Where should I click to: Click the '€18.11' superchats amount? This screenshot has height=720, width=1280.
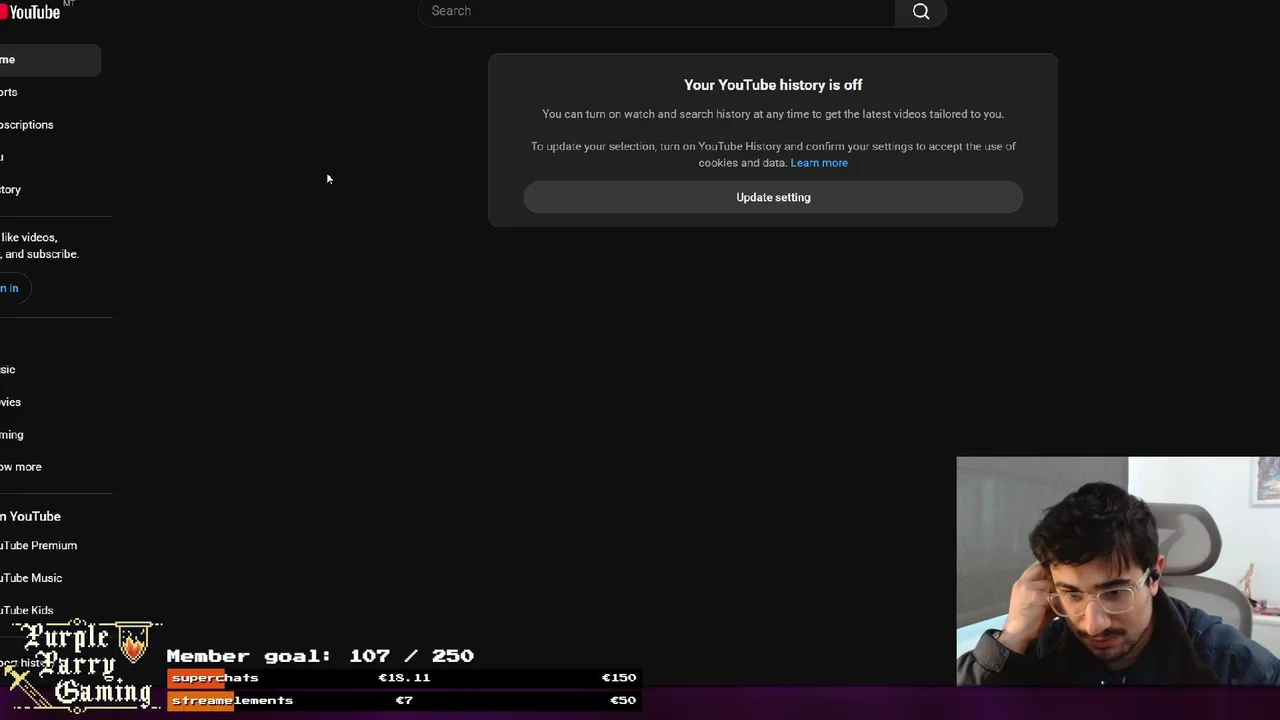404,678
